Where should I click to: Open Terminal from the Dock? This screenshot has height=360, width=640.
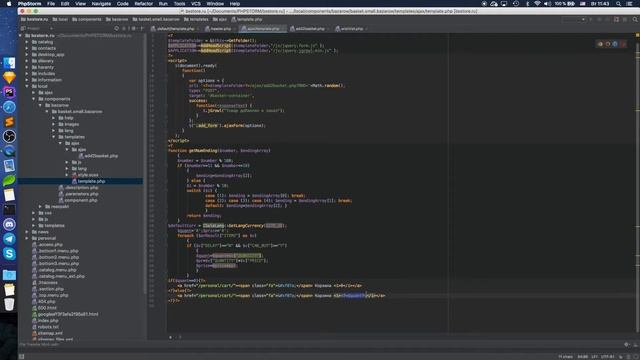(x=9, y=210)
